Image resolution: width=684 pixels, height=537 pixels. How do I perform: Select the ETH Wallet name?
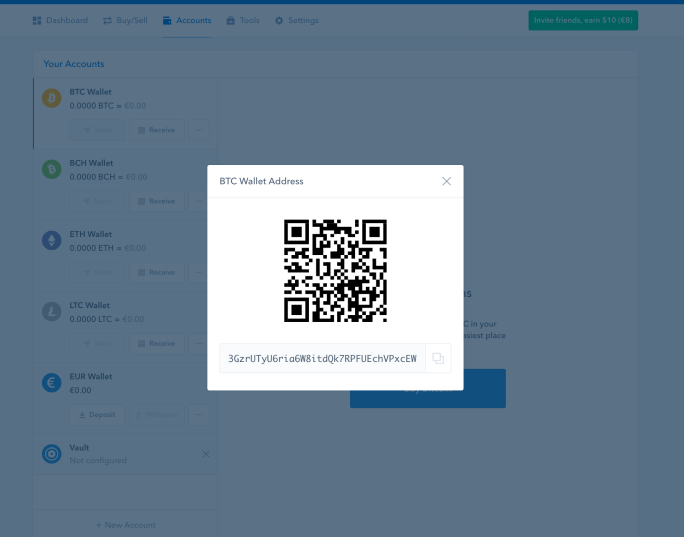[91, 234]
